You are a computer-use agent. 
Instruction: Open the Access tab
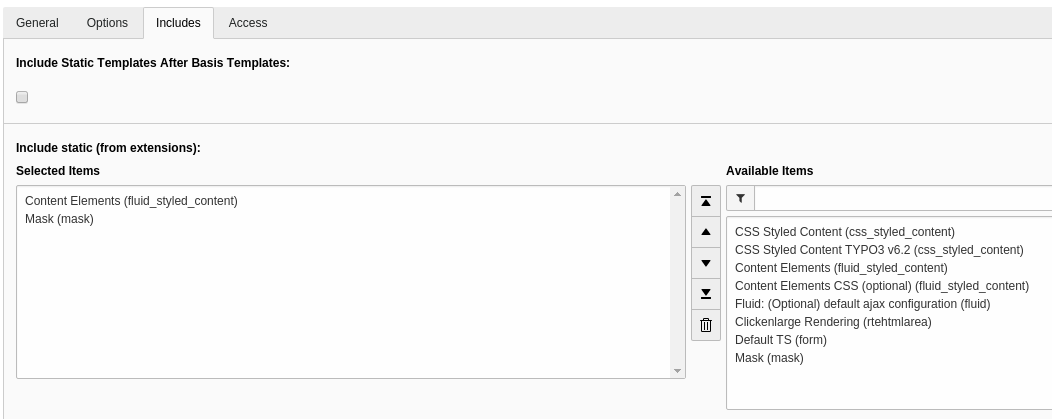point(248,23)
